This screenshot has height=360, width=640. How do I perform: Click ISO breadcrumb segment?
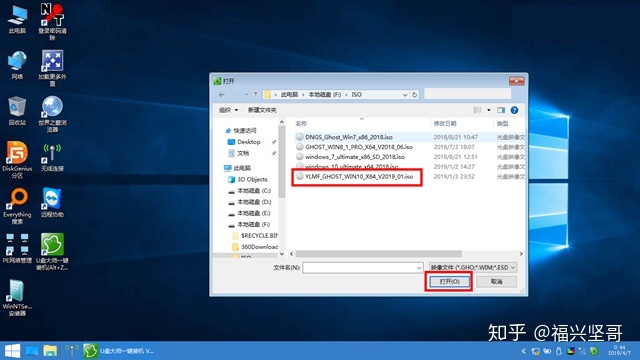(356, 95)
